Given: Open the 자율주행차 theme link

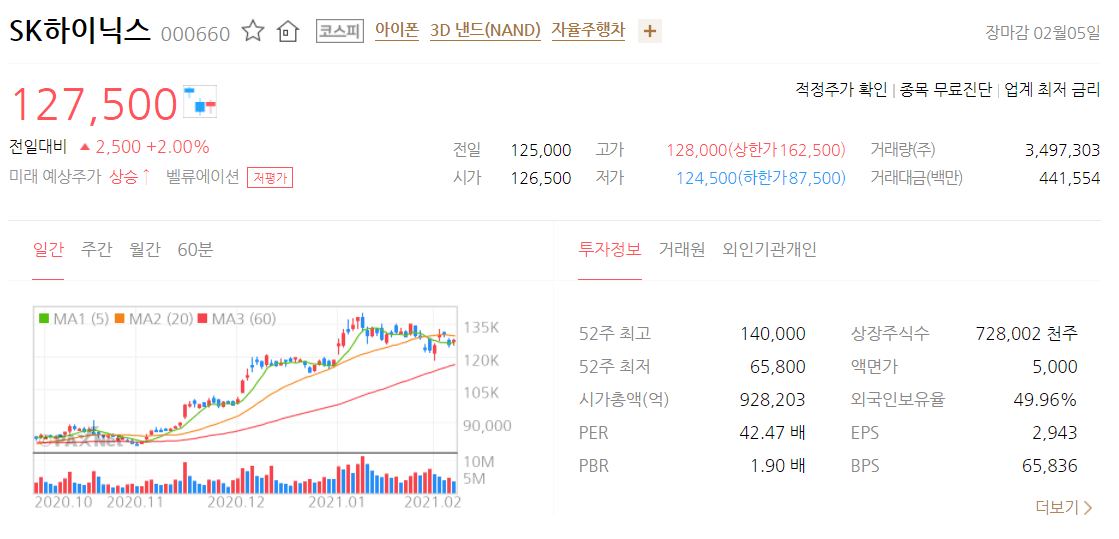Looking at the screenshot, I should (588, 31).
